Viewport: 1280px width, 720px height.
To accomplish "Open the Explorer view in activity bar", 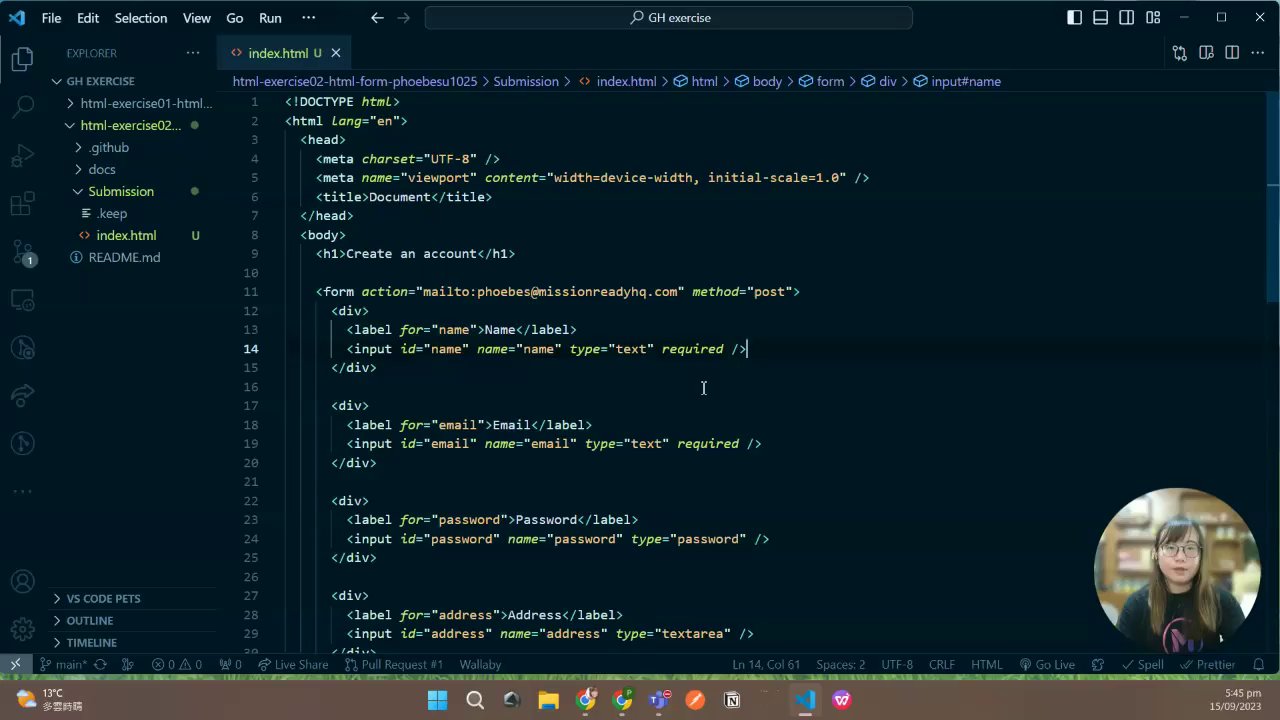I will tap(22, 60).
